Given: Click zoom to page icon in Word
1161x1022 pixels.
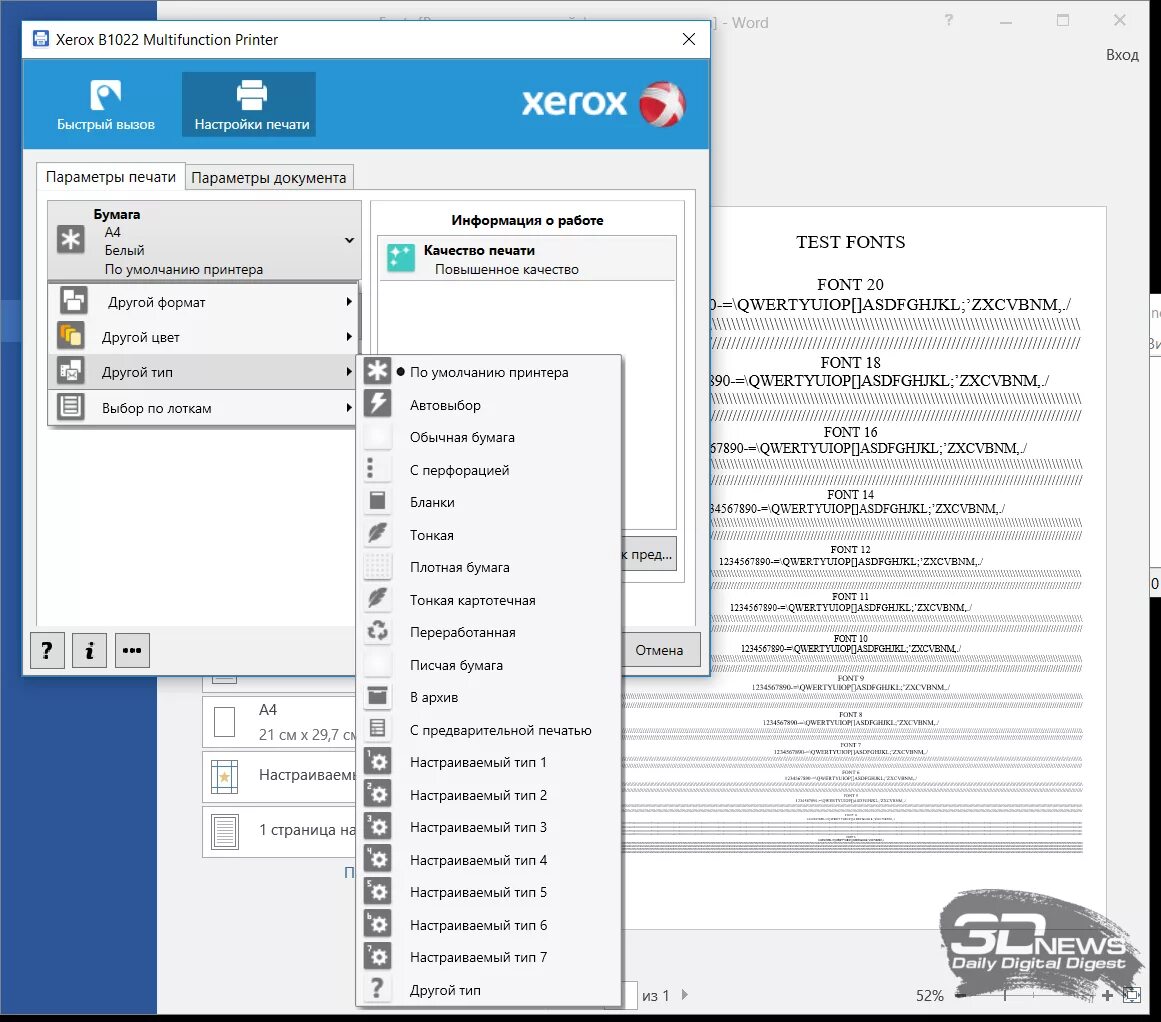Looking at the screenshot, I should click(1131, 995).
